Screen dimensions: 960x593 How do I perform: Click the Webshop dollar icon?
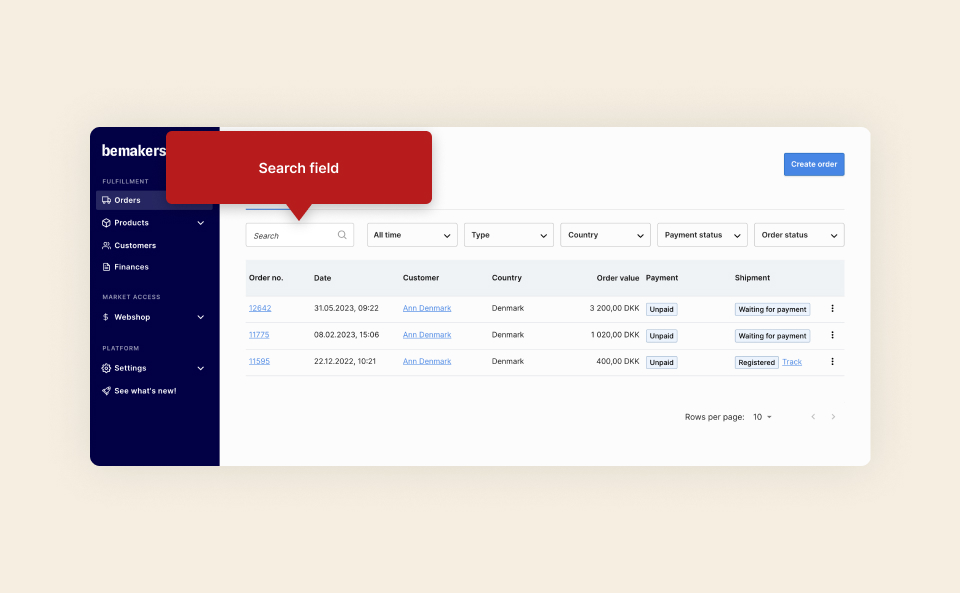[106, 317]
